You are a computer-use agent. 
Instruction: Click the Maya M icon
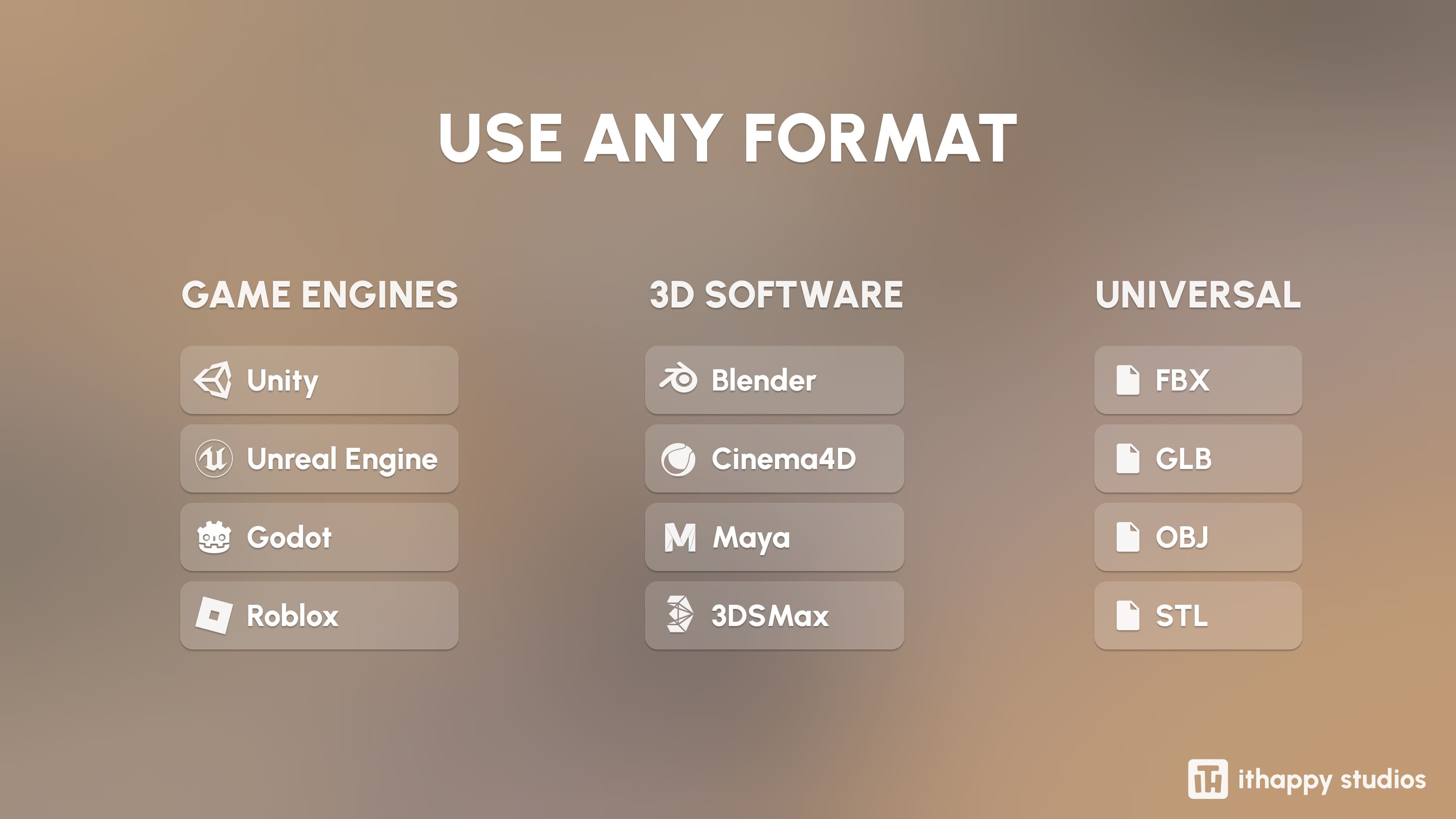pos(679,538)
